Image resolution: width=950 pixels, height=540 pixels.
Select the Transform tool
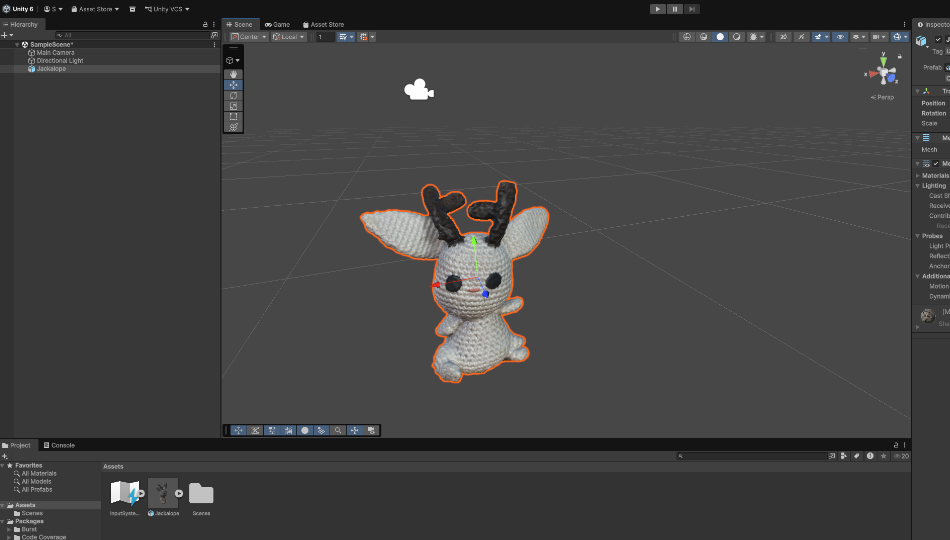point(233,127)
